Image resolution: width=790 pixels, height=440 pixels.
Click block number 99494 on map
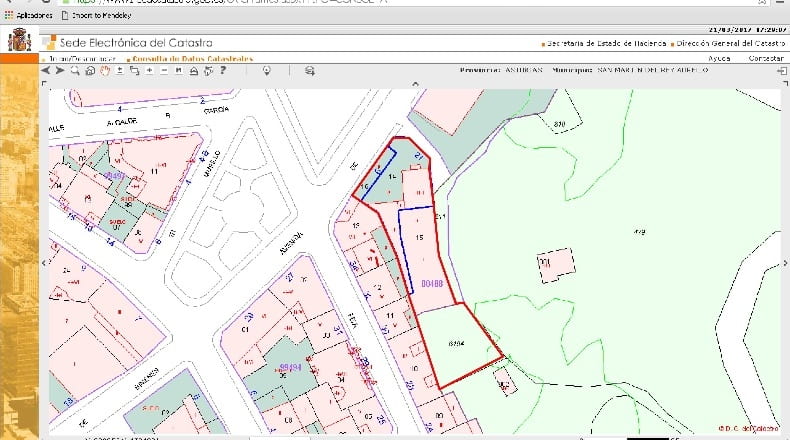click(290, 367)
